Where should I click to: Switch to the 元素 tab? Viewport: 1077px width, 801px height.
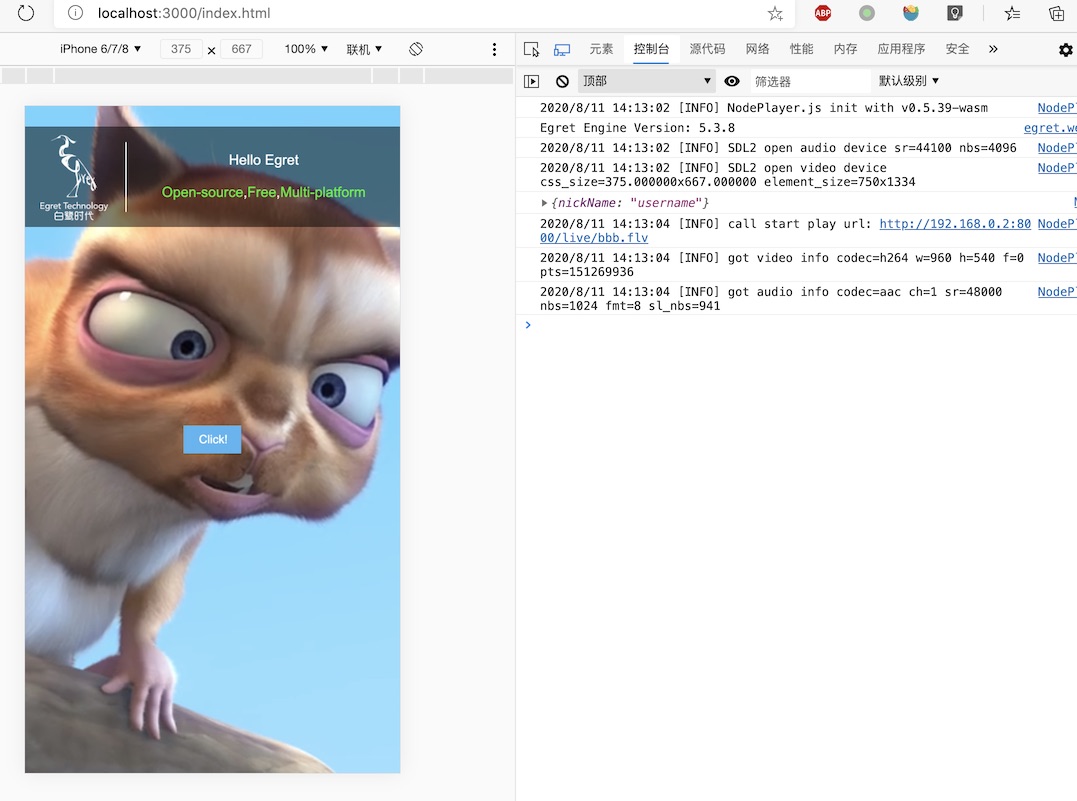601,49
